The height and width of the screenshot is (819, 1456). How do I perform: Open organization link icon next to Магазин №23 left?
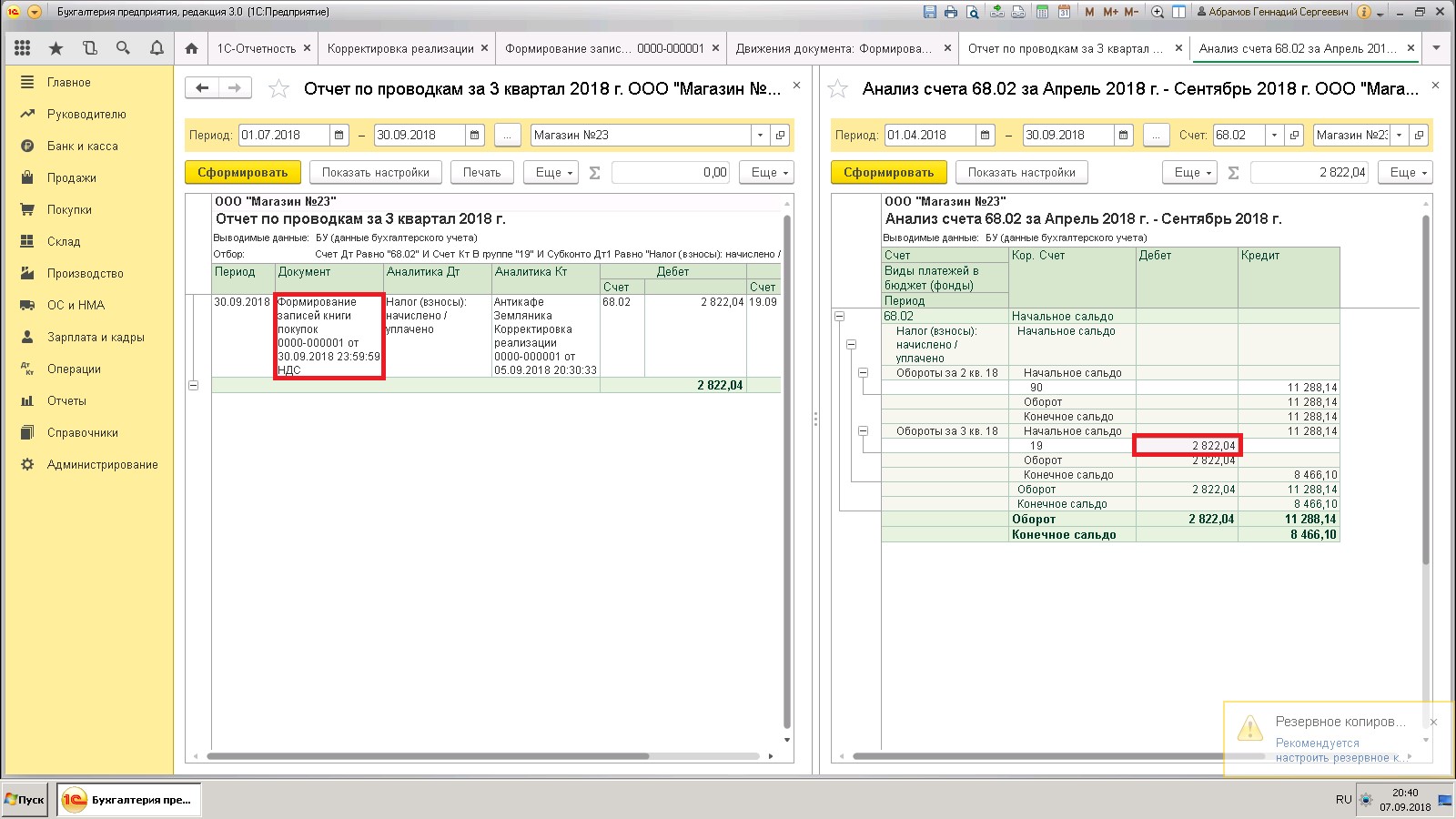pyautogui.click(x=780, y=135)
